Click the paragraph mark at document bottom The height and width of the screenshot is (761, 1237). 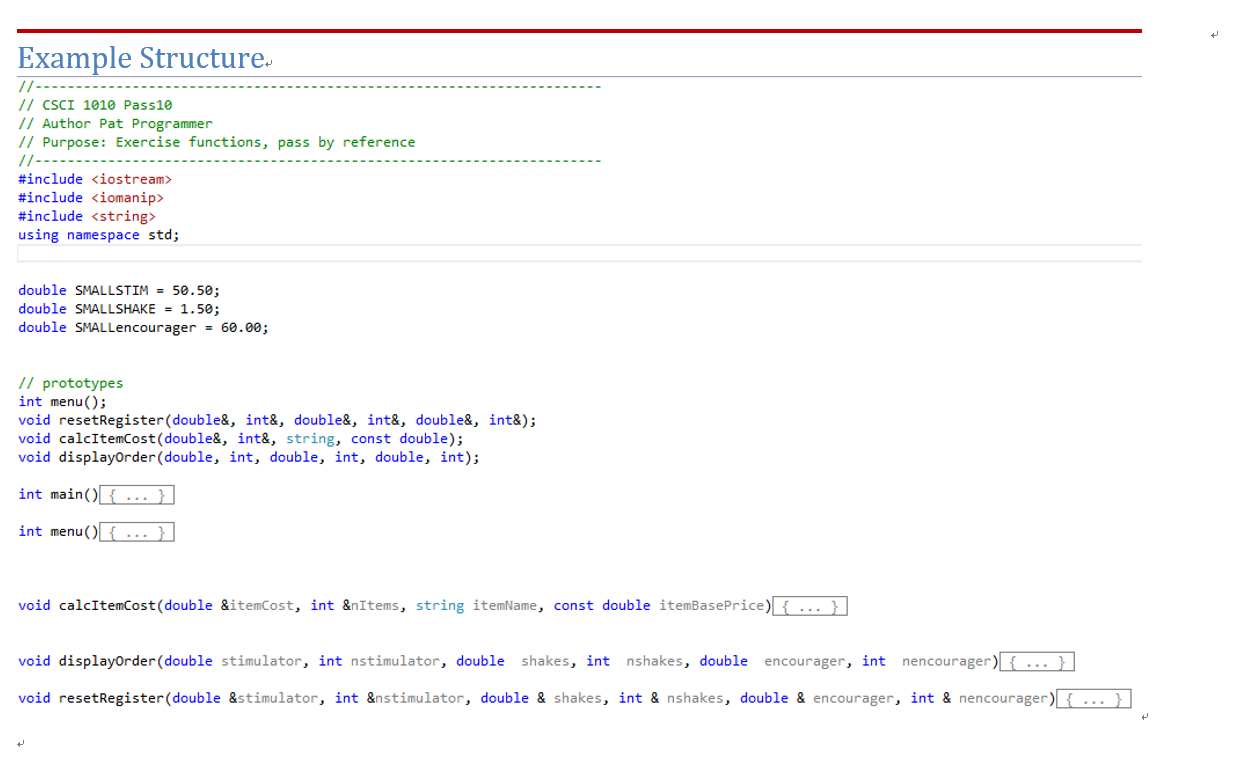pyautogui.click(x=21, y=744)
